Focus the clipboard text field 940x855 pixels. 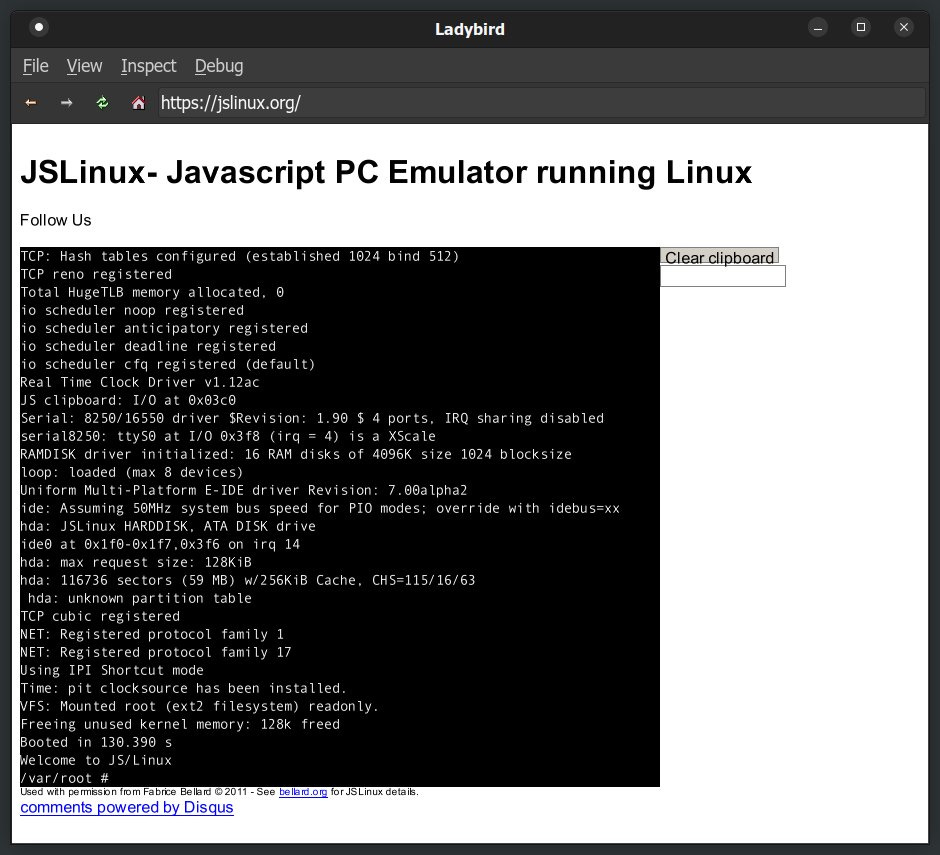pos(722,276)
